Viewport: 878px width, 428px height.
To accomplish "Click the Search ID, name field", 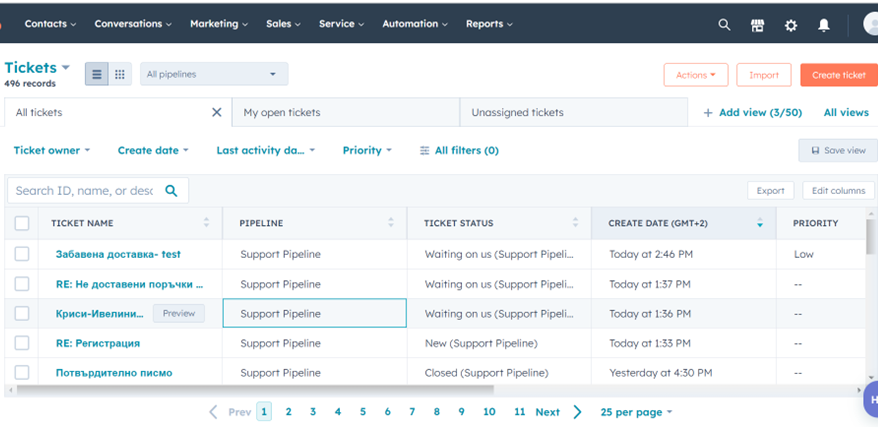I will point(86,191).
